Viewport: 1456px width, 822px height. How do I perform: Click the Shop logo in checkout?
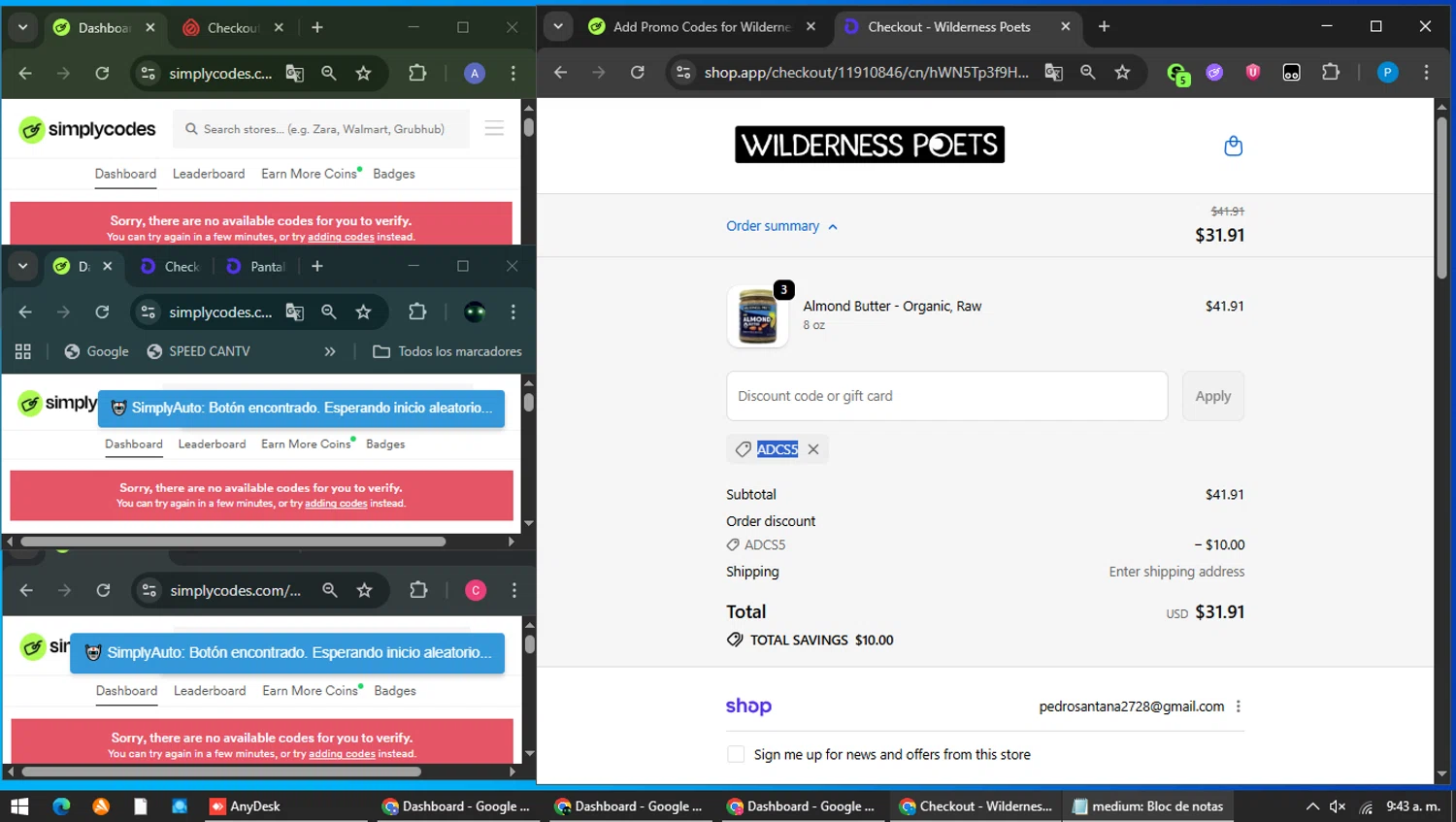[x=748, y=707]
